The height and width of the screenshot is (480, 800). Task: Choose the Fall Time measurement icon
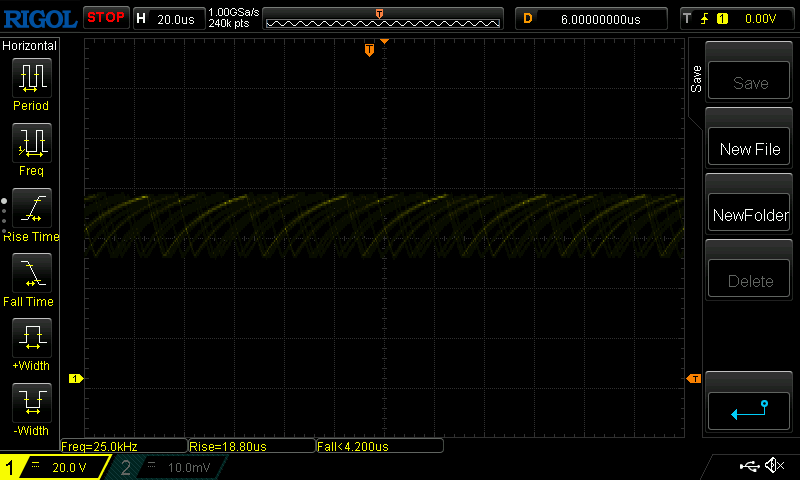point(31,273)
